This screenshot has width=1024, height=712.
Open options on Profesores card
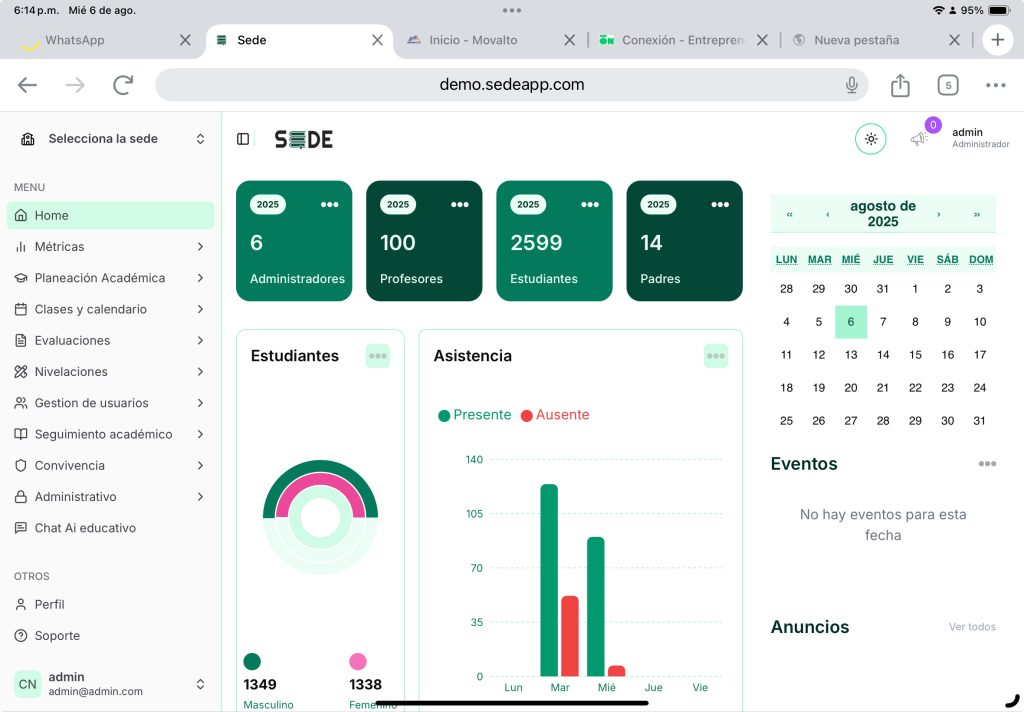coord(460,204)
